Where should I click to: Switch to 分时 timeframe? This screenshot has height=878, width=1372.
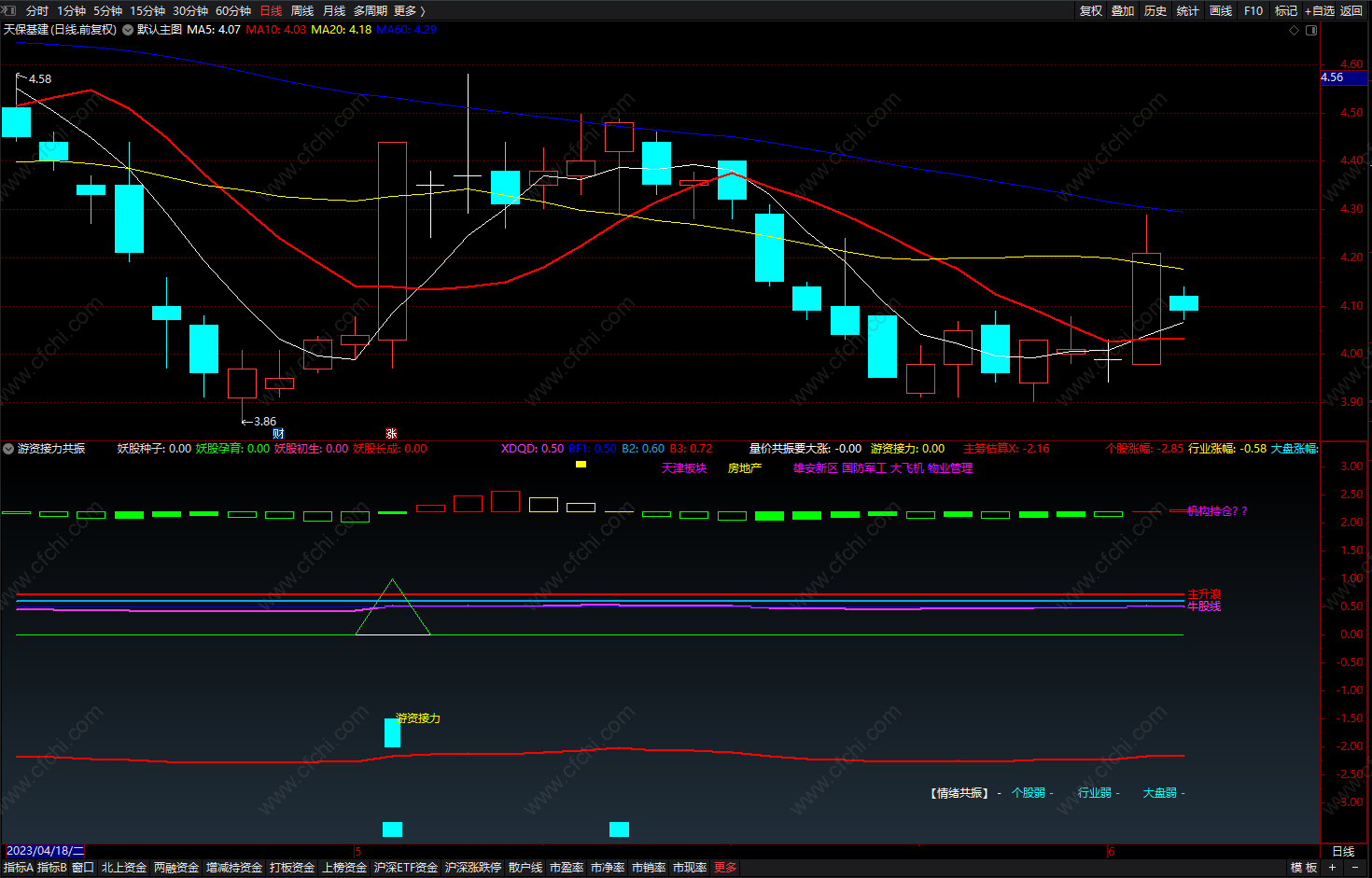click(37, 10)
